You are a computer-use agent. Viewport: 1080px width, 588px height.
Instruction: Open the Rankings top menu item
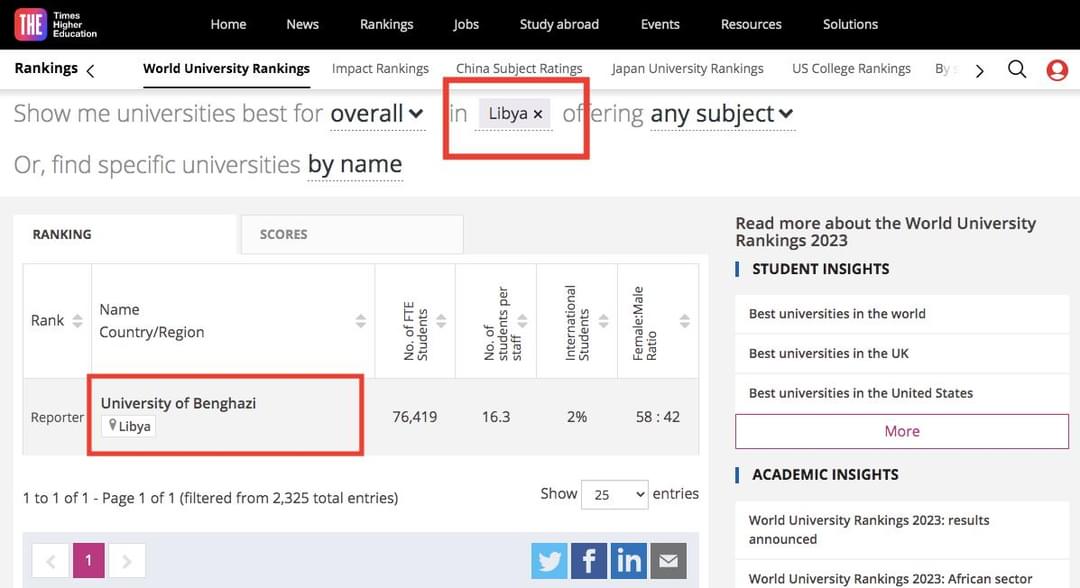click(x=386, y=24)
